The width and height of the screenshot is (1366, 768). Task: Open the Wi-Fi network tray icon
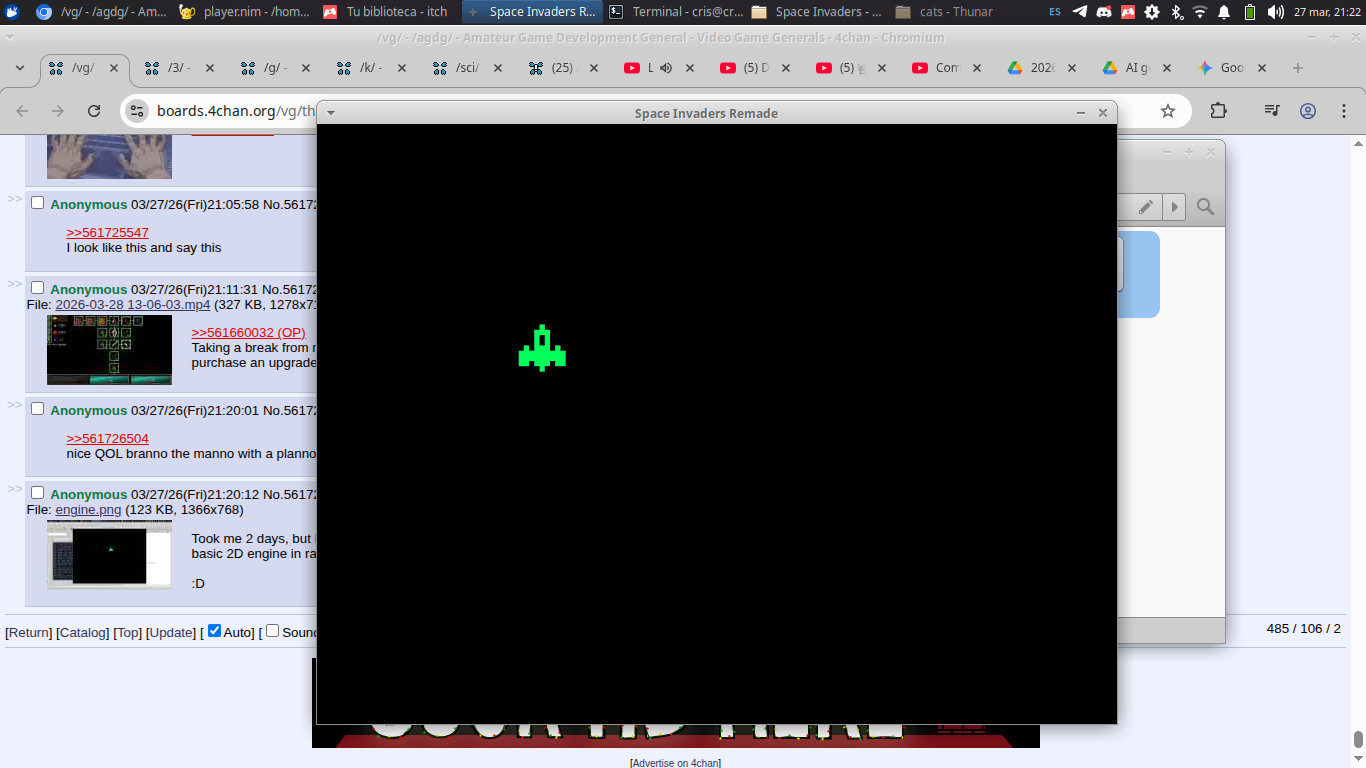tap(1200, 12)
